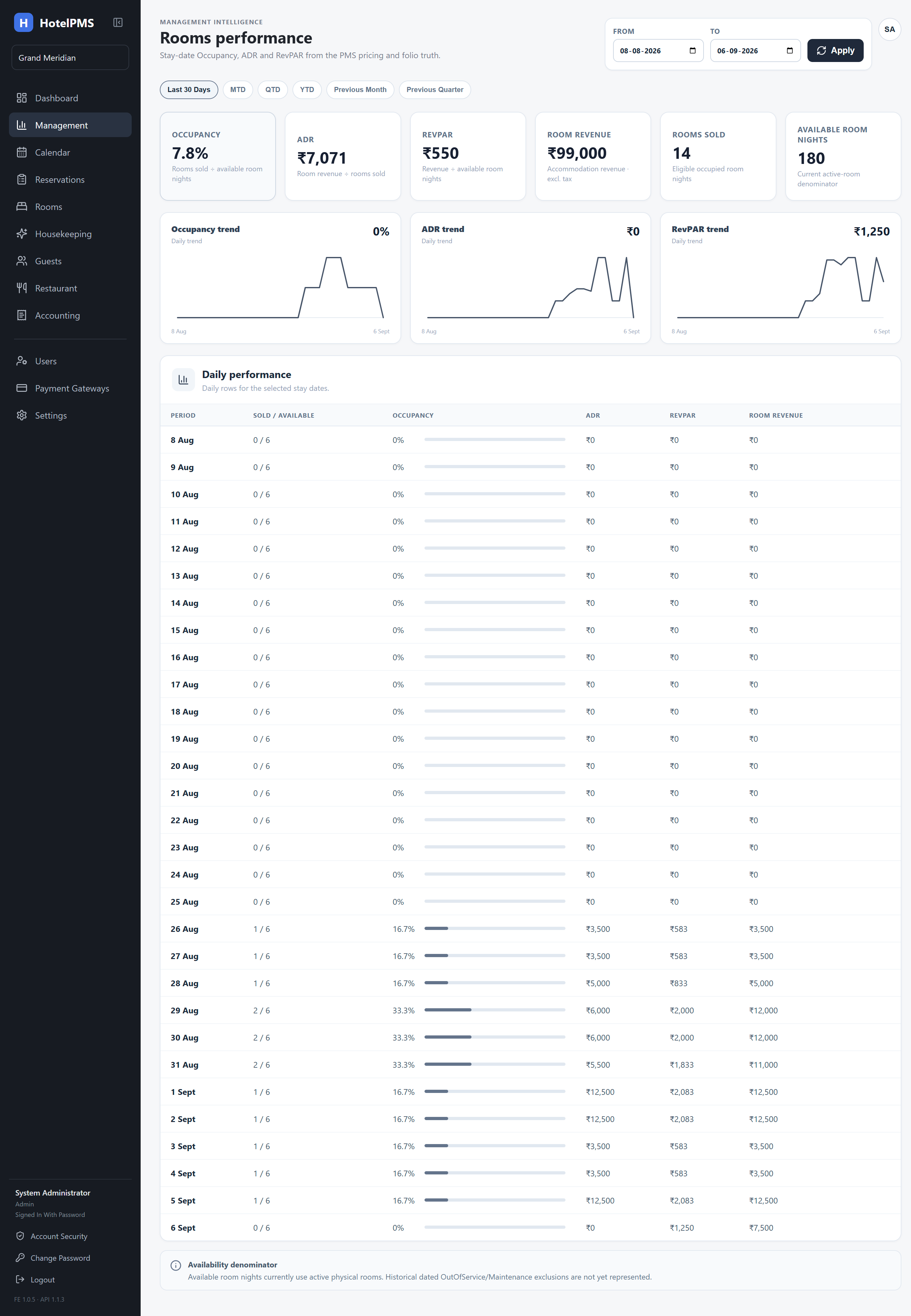The width and height of the screenshot is (911, 1316).
Task: Select the Last 30 Days range
Action: [x=189, y=89]
